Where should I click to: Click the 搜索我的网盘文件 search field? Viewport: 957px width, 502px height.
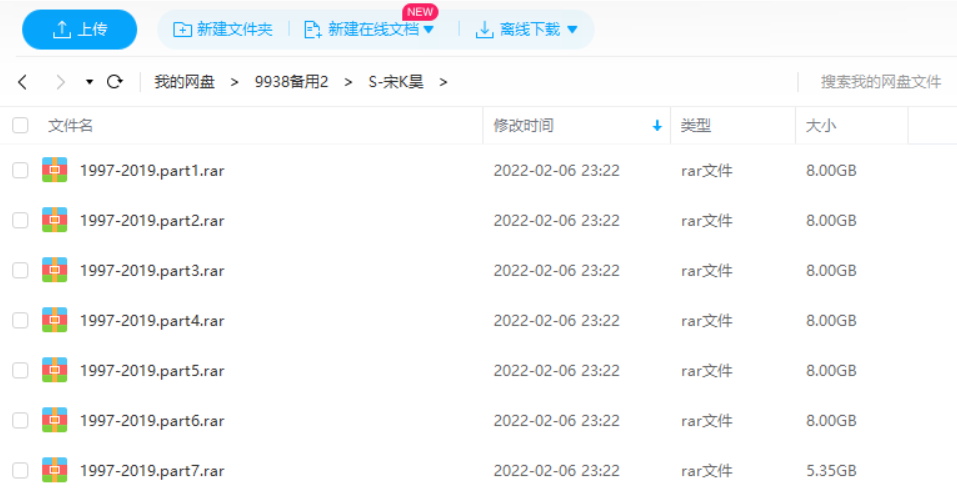(880, 82)
